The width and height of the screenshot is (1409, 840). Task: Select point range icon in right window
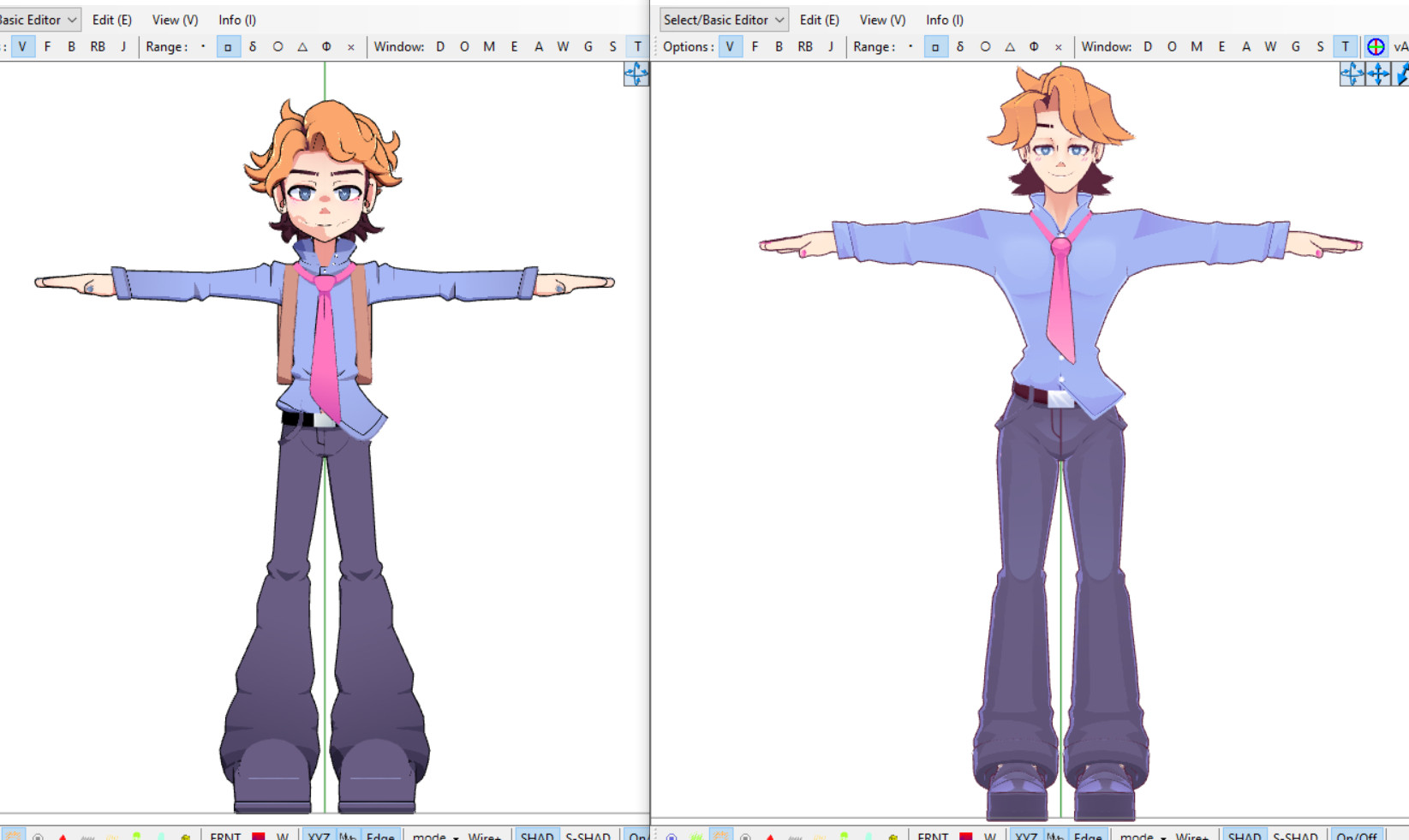(910, 46)
